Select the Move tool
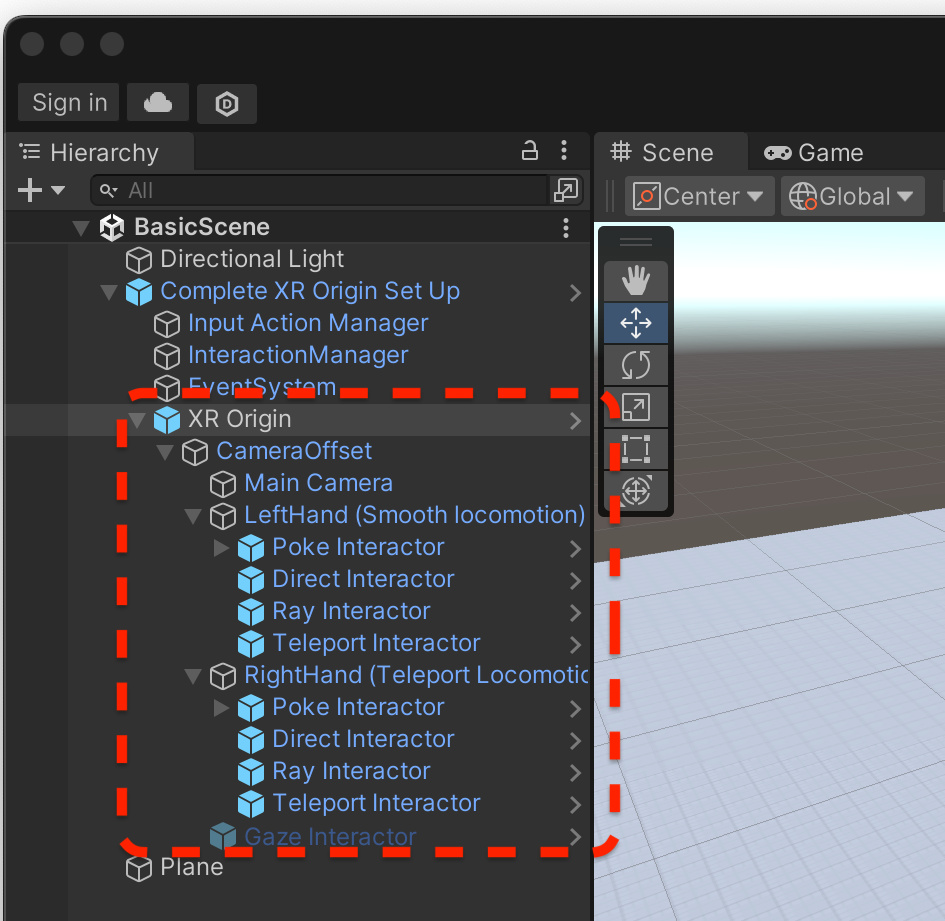The height and width of the screenshot is (921, 945). [x=636, y=323]
